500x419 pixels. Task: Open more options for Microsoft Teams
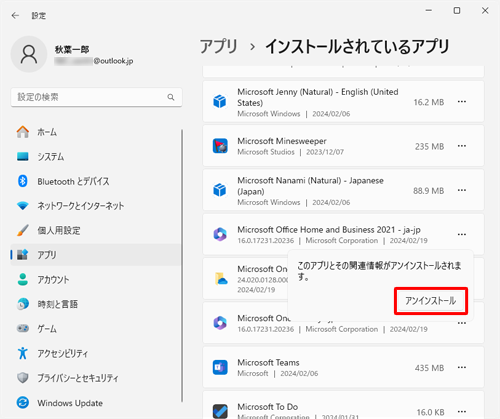click(462, 367)
